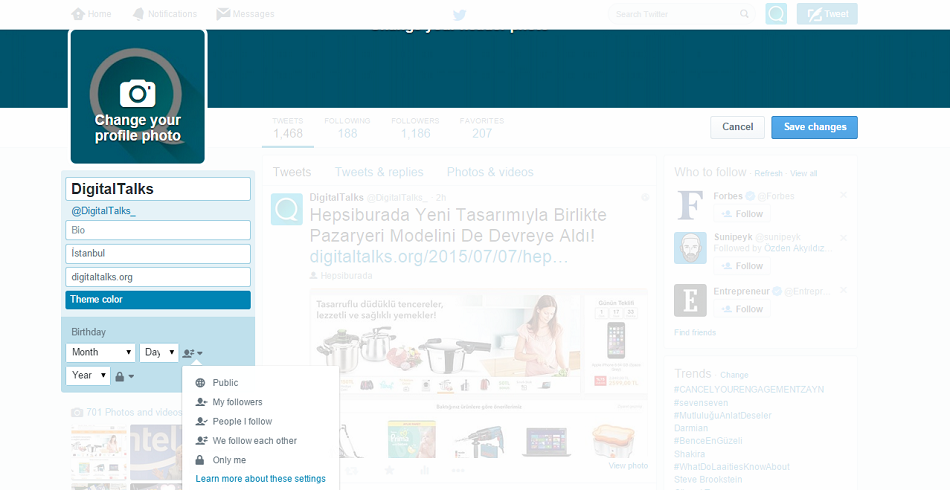Open the Shakira trend
This screenshot has width=950, height=490.
click(689, 454)
